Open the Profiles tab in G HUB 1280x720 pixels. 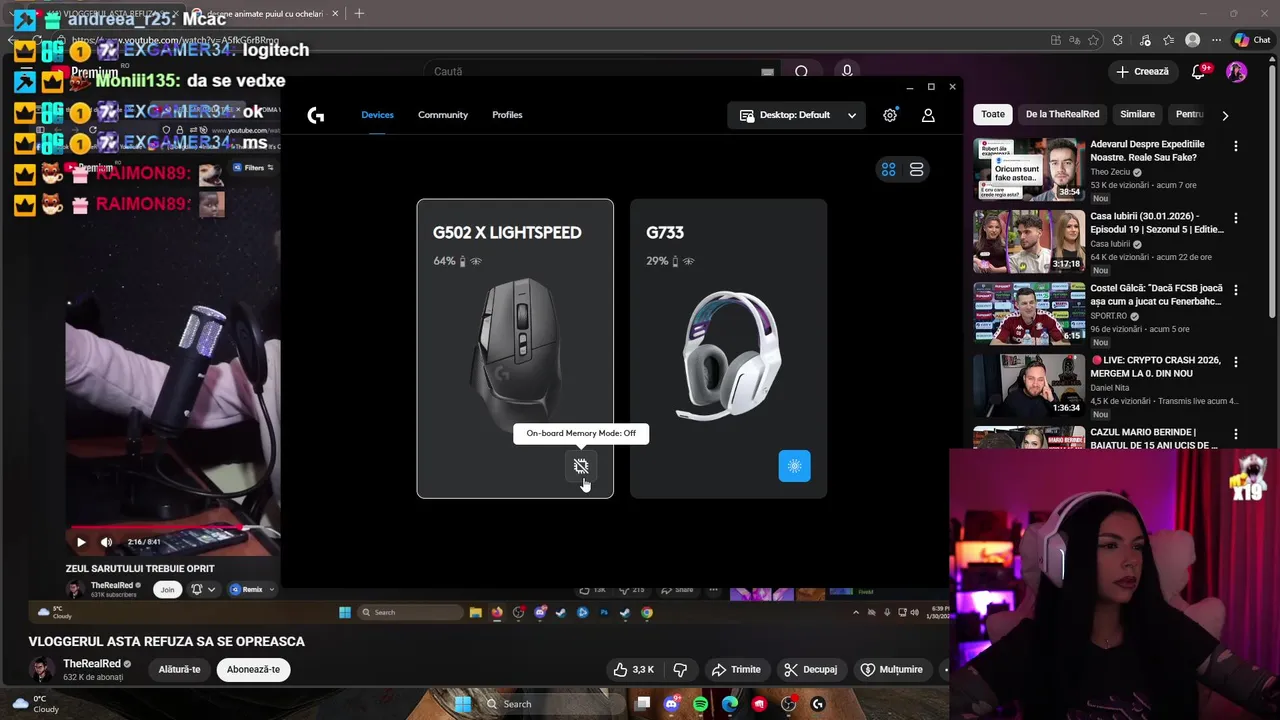tap(507, 115)
